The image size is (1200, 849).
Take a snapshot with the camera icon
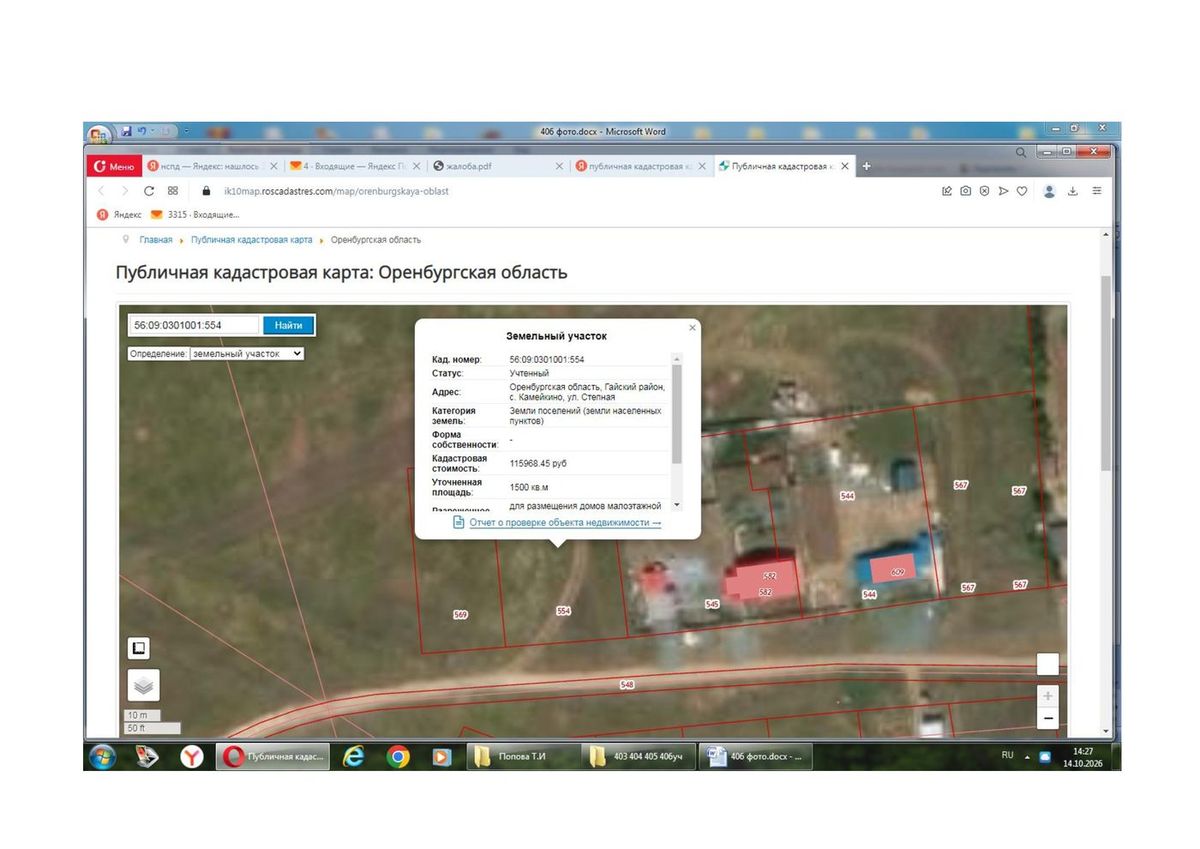click(x=965, y=191)
